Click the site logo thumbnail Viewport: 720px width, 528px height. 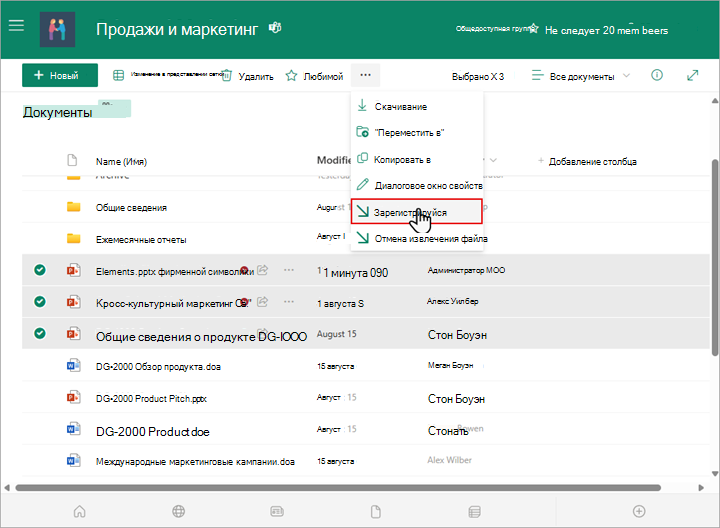click(57, 30)
